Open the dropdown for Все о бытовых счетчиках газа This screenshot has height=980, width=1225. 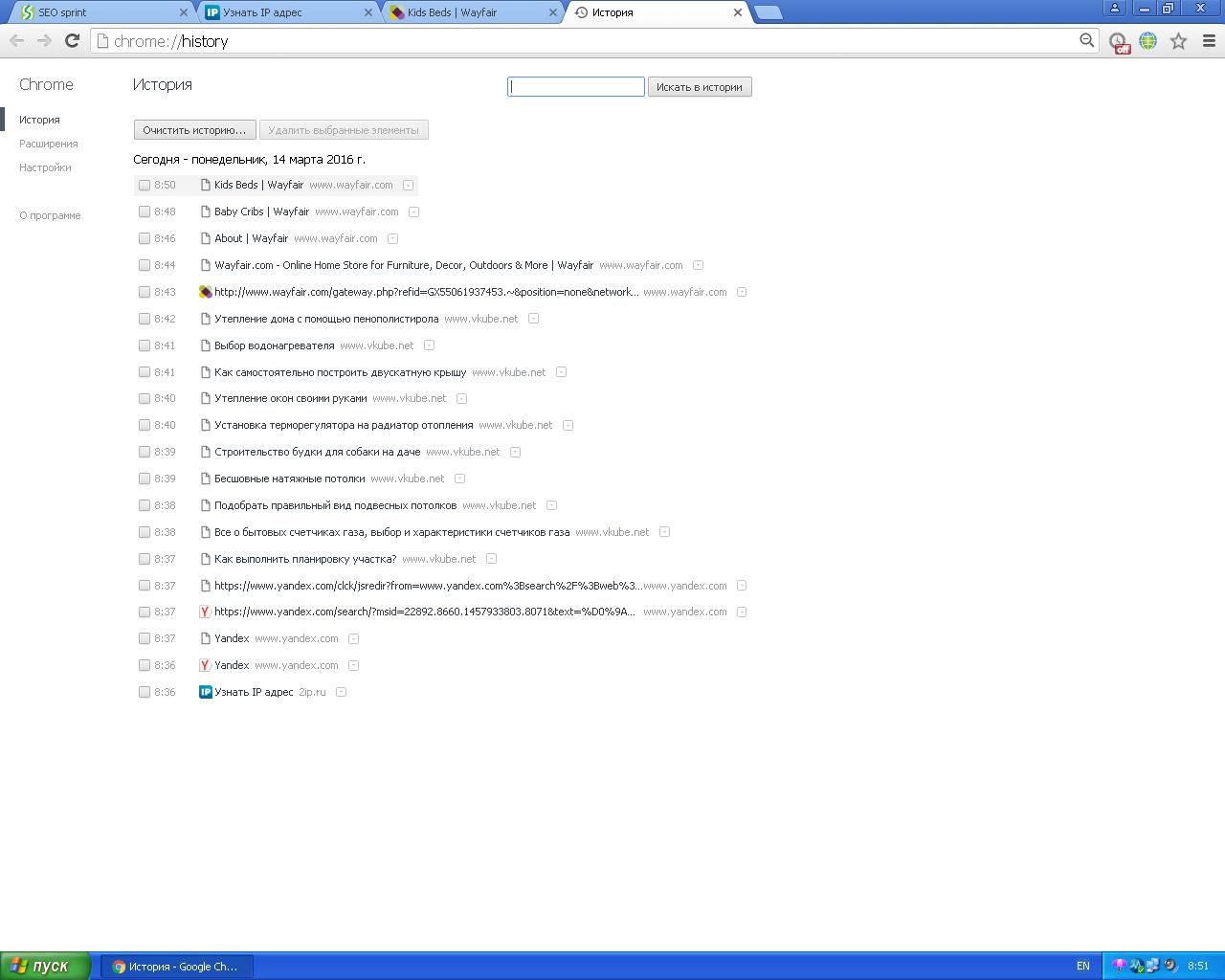(x=664, y=532)
